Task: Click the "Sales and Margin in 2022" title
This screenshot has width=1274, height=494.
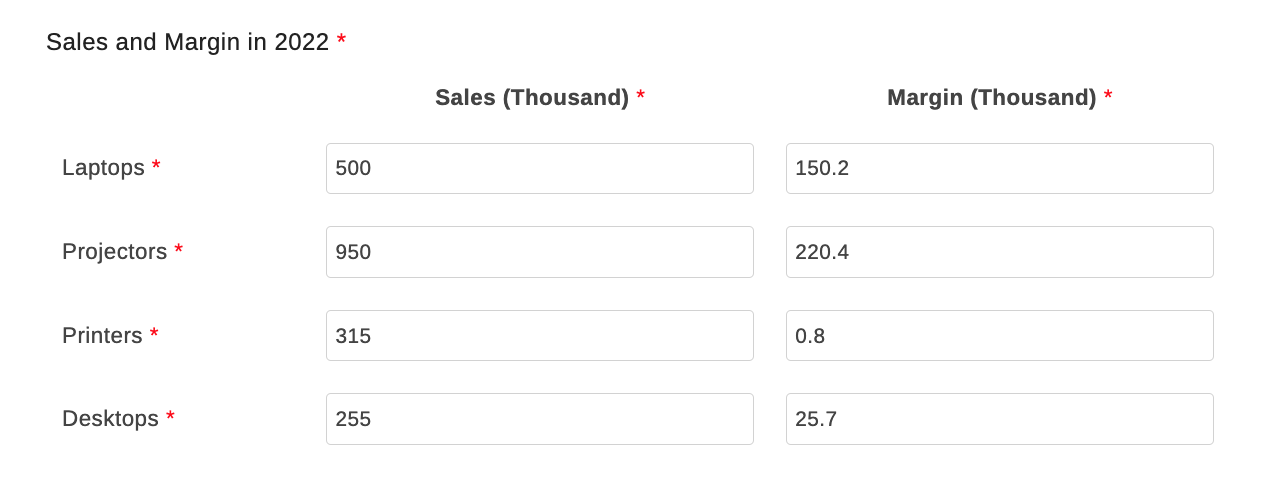Action: click(187, 42)
